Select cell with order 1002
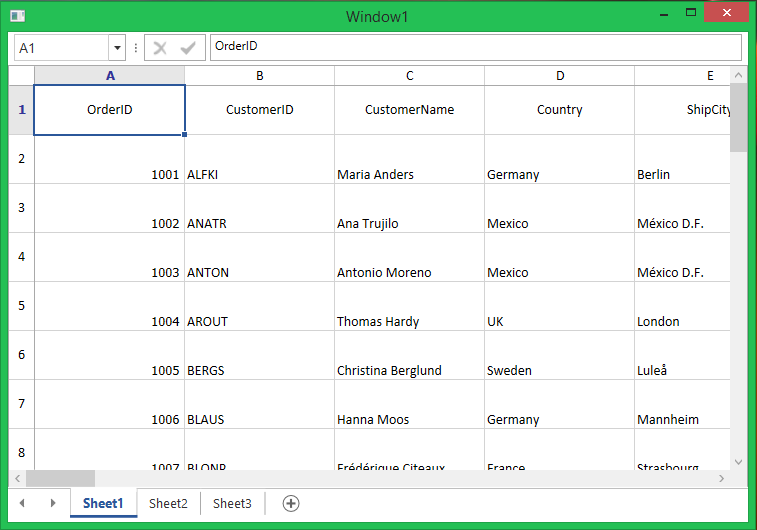757x530 pixels. pyautogui.click(x=110, y=209)
